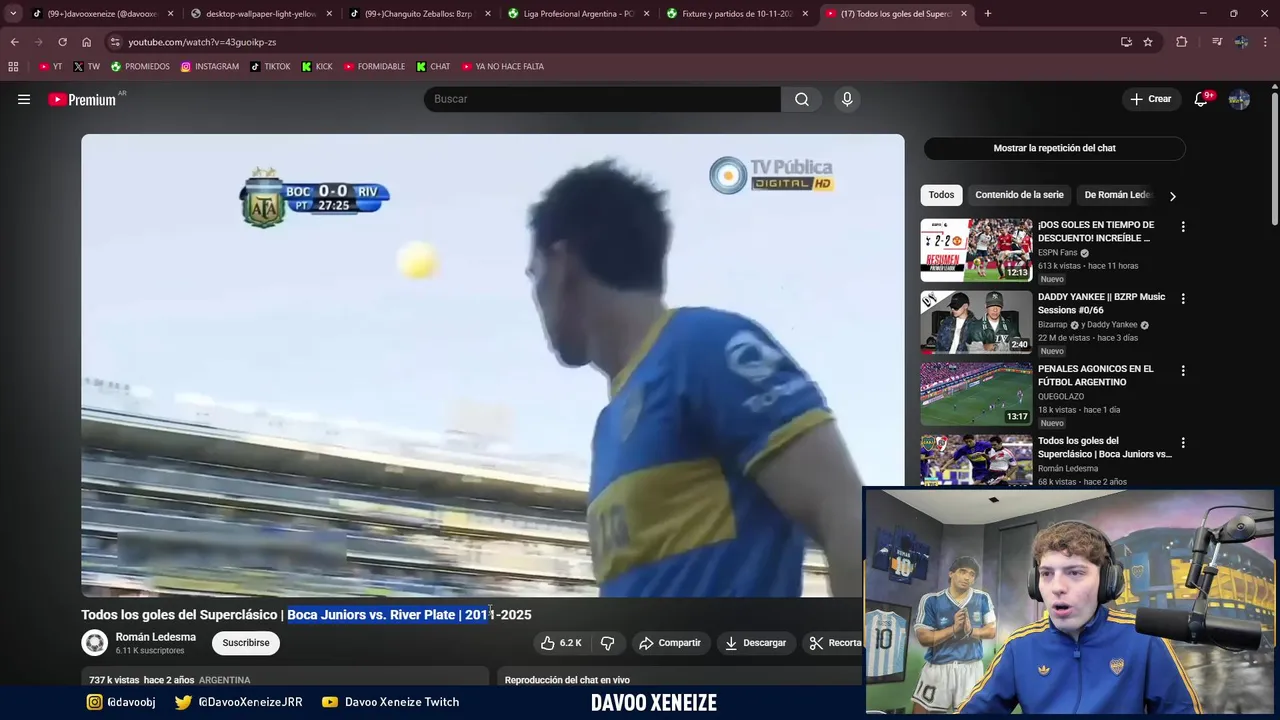Open the CHAT bookmark
The height and width of the screenshot is (720, 1280).
coord(432,67)
